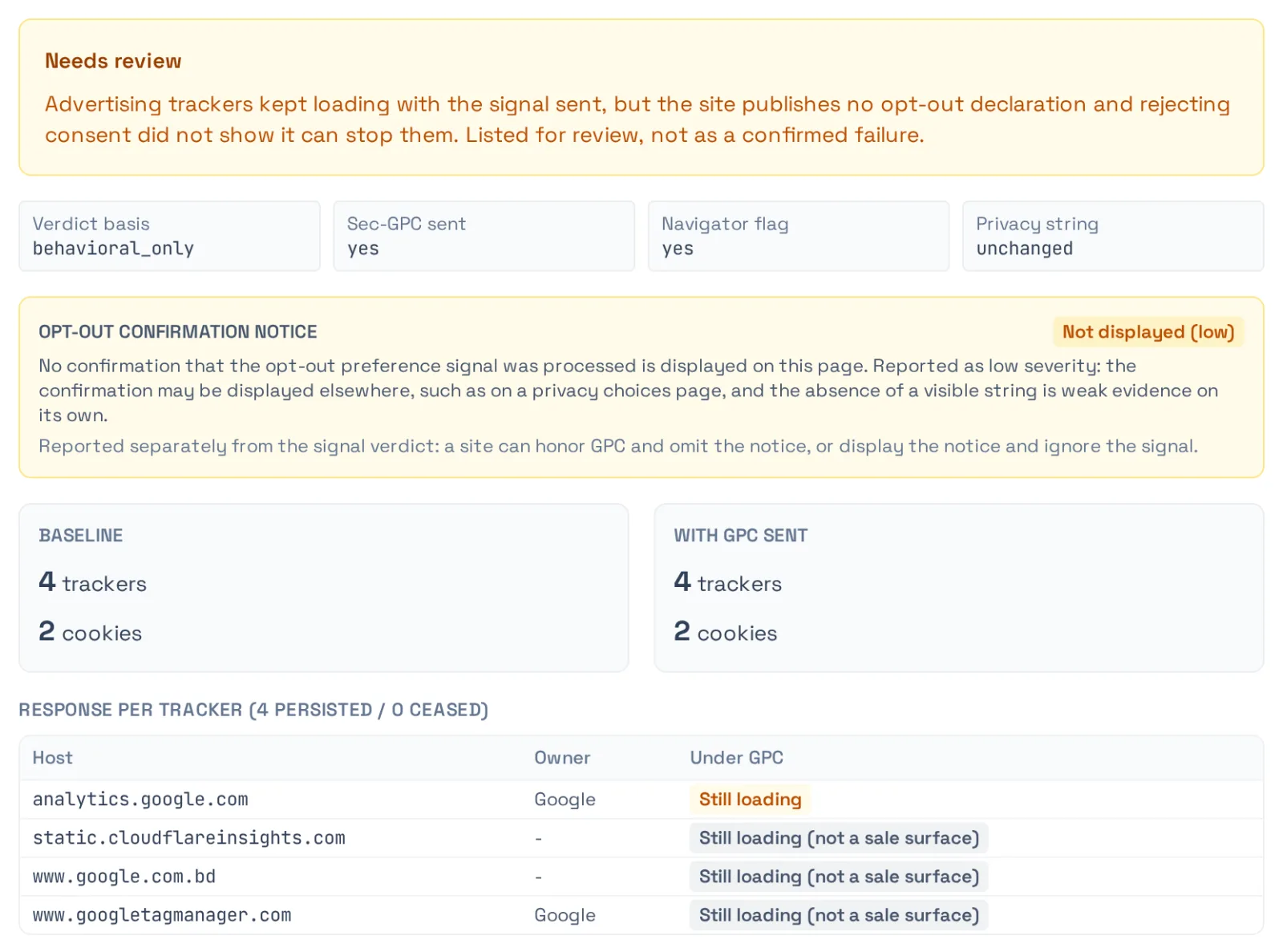Image resolution: width=1283 pixels, height=952 pixels.
Task: Click the 'Host' column header
Action: [x=52, y=758]
